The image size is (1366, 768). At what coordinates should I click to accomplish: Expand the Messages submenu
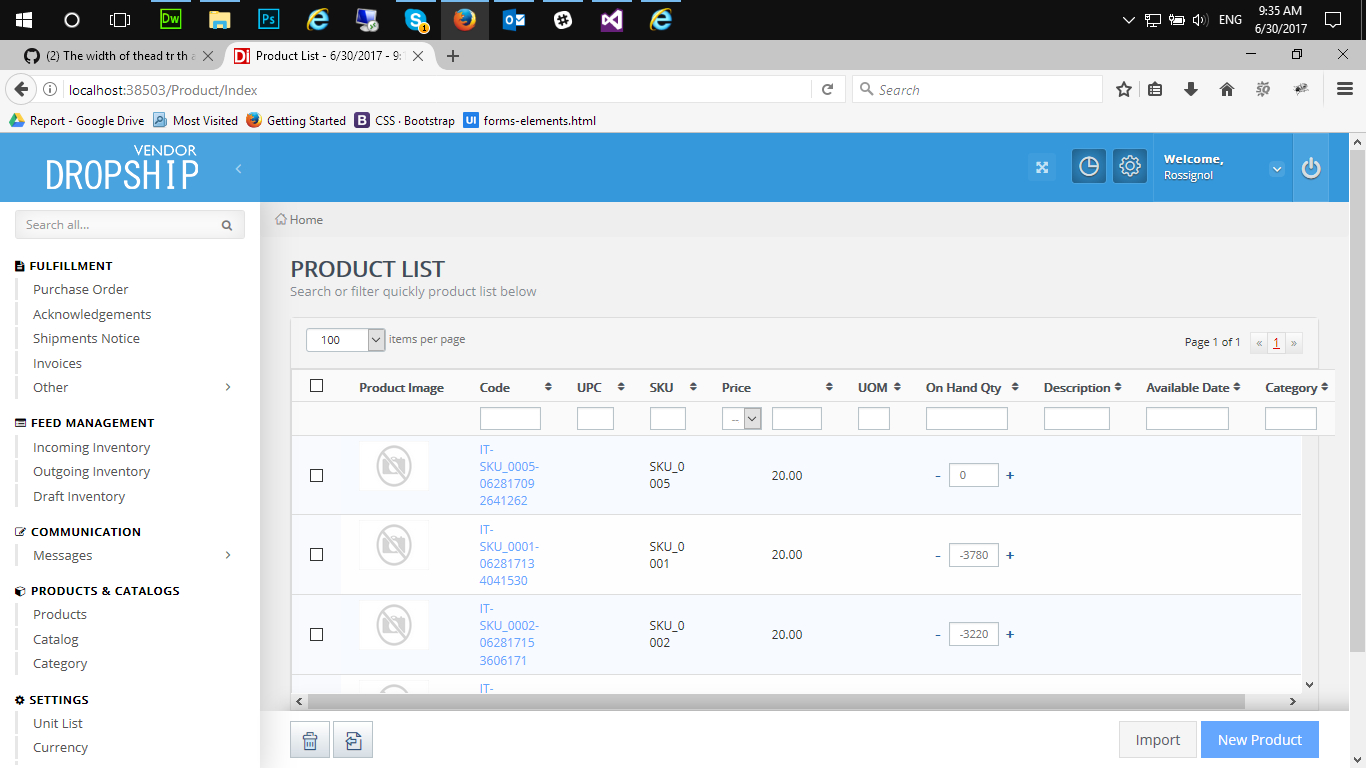[228, 555]
